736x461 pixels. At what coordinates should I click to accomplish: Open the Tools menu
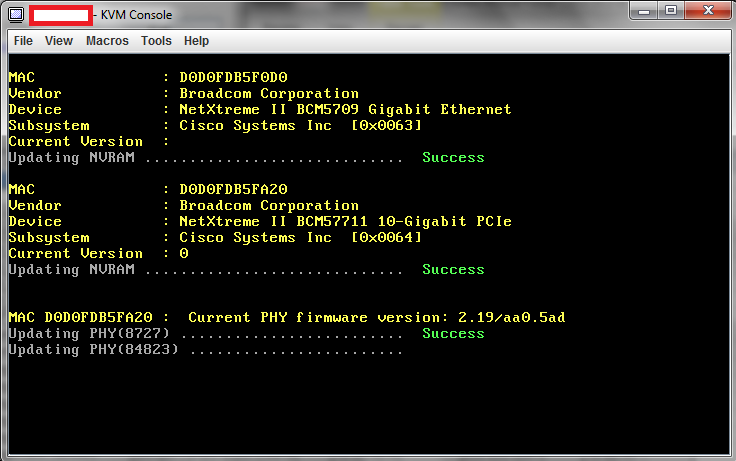pos(156,41)
